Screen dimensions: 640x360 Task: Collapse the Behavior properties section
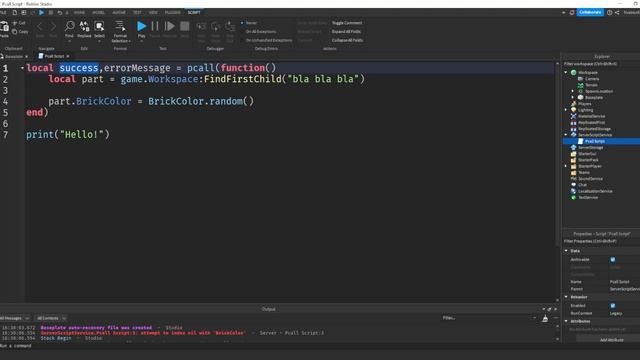[566, 297]
